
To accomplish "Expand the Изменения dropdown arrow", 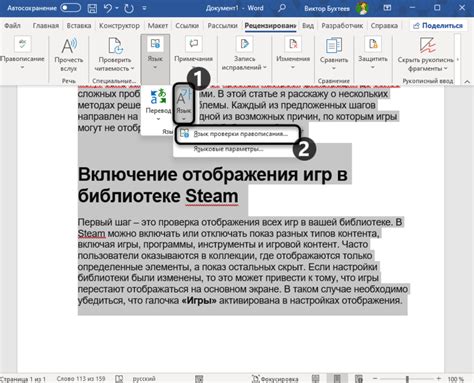I will [x=293, y=68].
